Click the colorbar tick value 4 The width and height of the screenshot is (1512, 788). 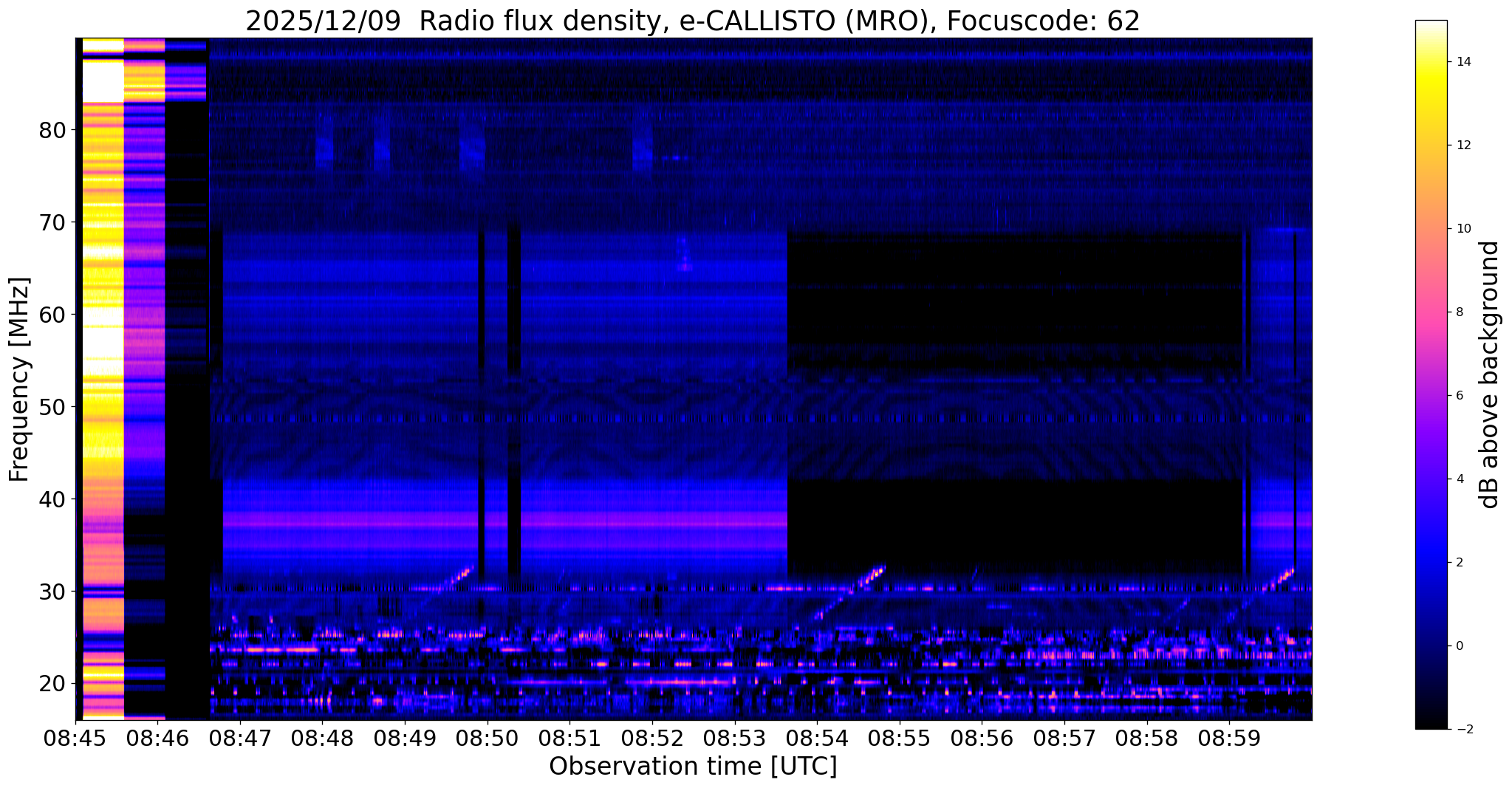tap(1460, 479)
